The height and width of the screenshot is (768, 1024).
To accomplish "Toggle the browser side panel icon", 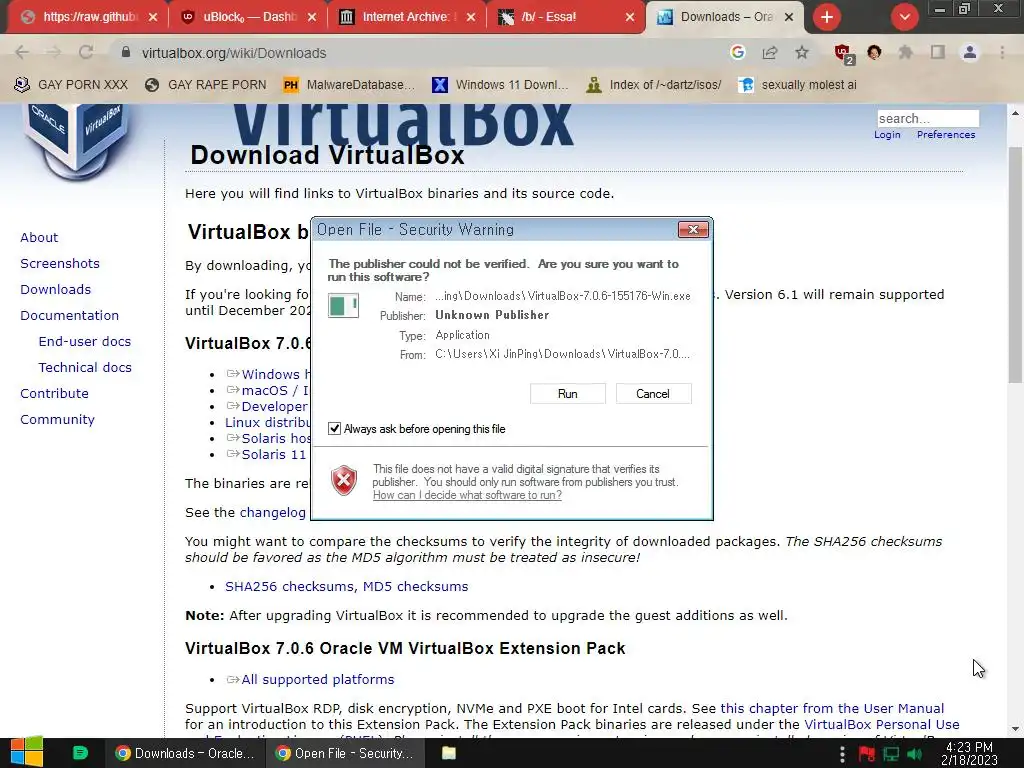I will pos(938,53).
